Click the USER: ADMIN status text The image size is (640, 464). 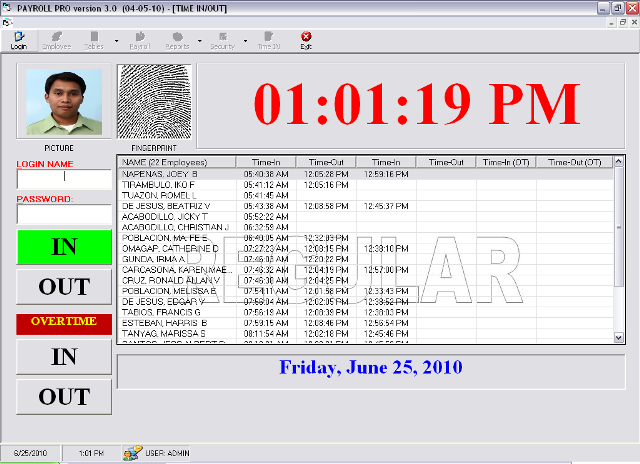tap(167, 453)
